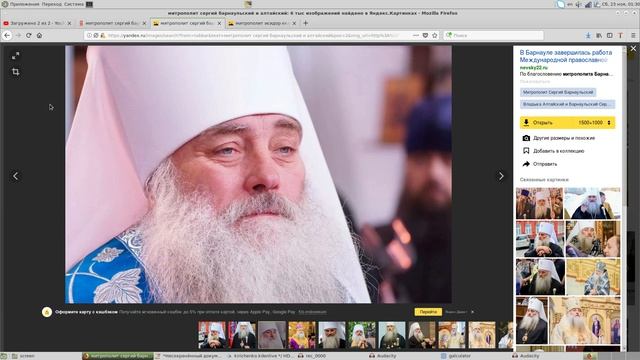The height and width of the screenshot is (360, 640).
Task: Close the YouTube Загружено tab
Action: coord(69,23)
